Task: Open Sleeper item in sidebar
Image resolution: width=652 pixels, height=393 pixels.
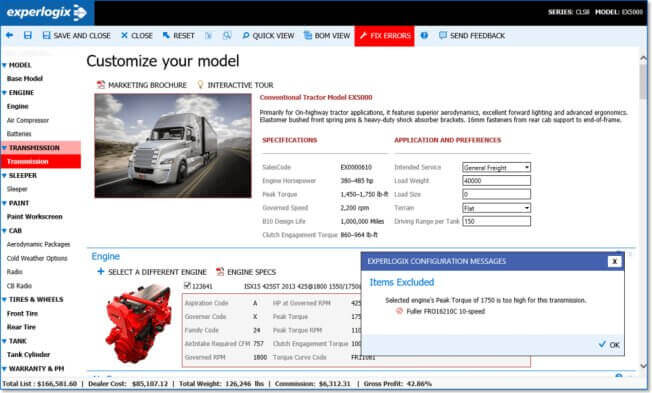Action: [x=17, y=189]
